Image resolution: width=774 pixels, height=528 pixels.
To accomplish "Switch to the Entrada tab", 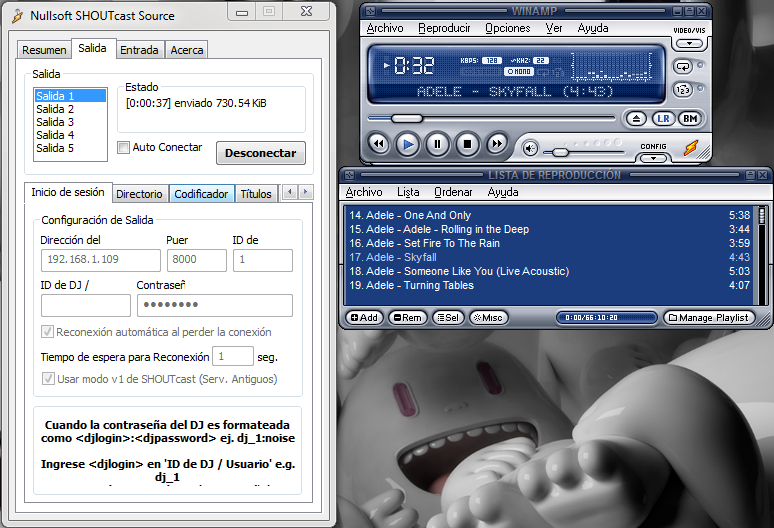I will (139, 50).
